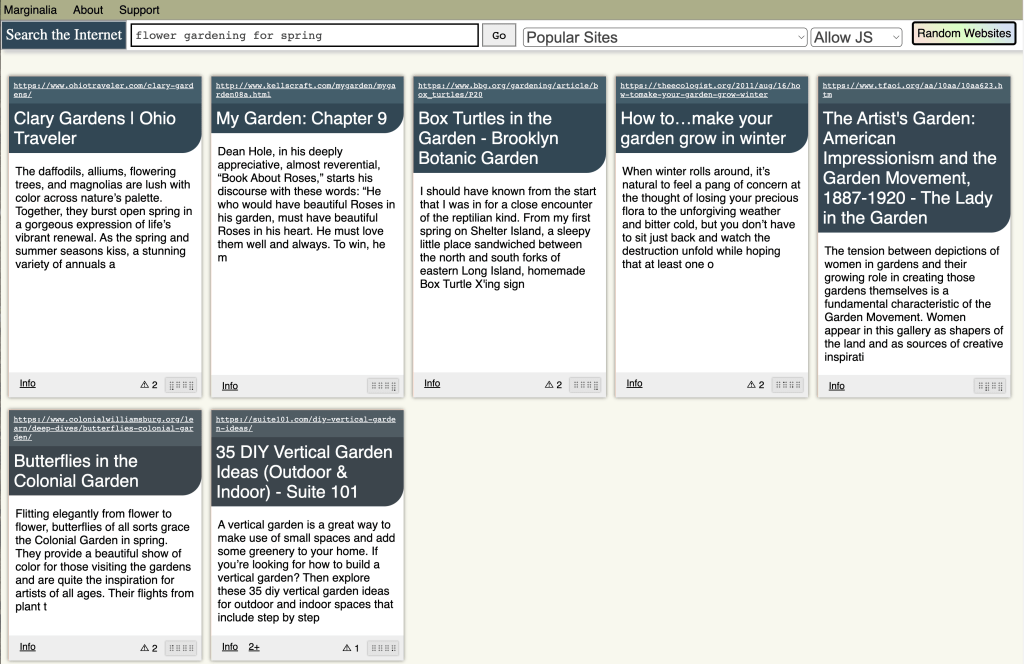Open Info link on Clary Gardens card
1024x664 pixels.
point(28,383)
